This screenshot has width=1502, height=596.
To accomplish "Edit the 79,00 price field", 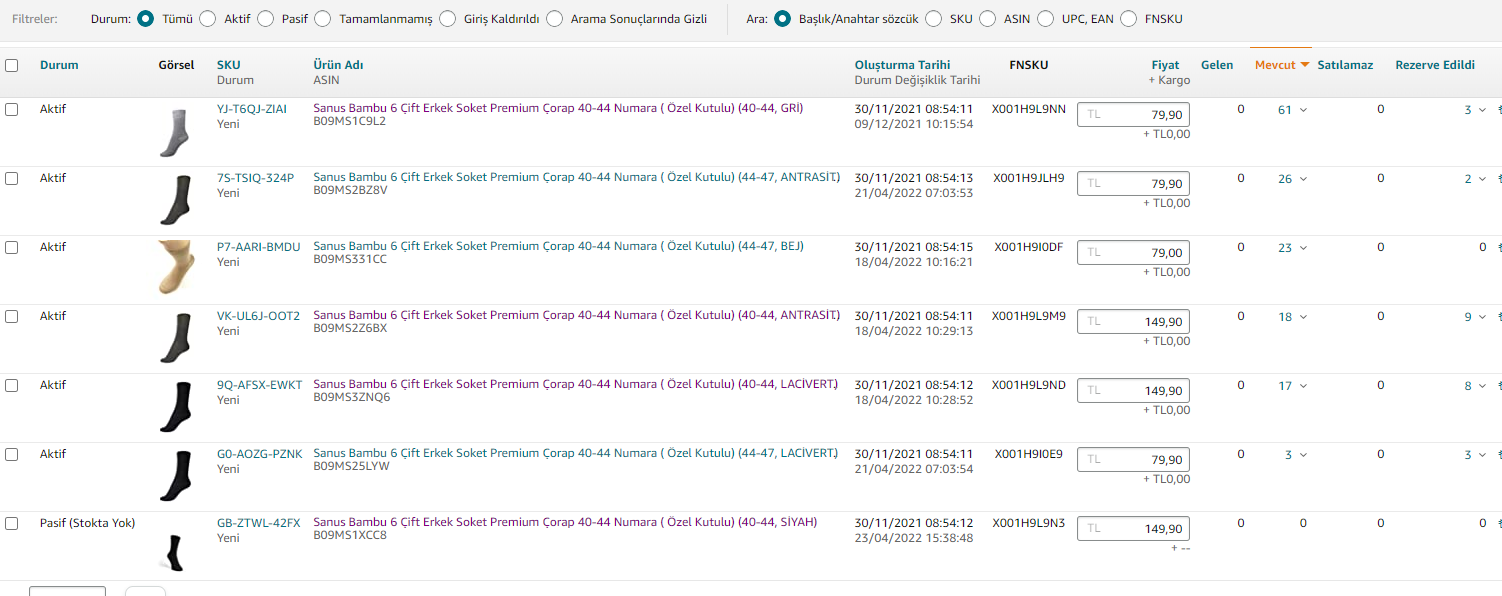I will (1133, 253).
